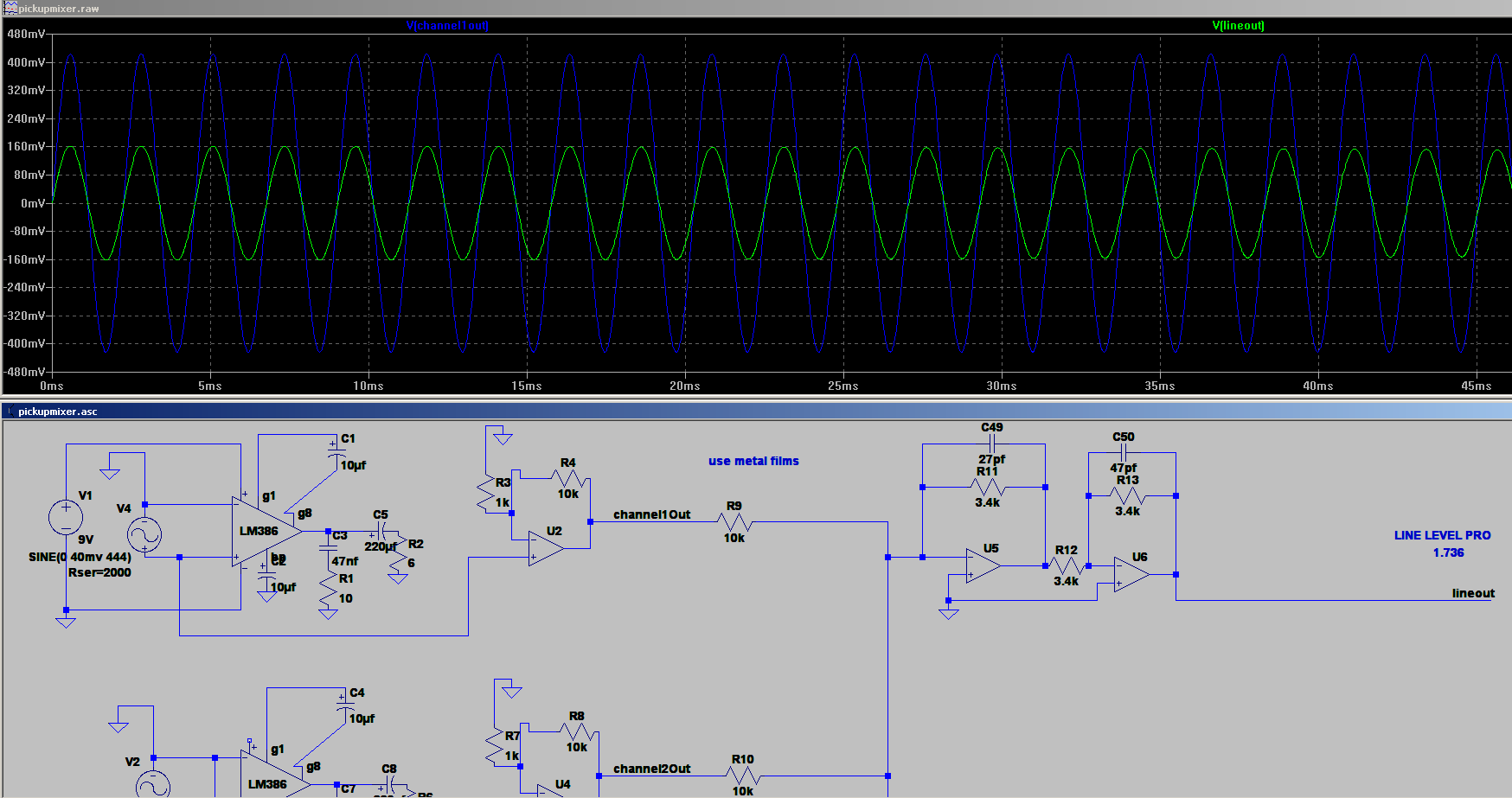The height and width of the screenshot is (798, 1512).
Task: Click the 'channel1Out' net label
Action: [x=652, y=514]
